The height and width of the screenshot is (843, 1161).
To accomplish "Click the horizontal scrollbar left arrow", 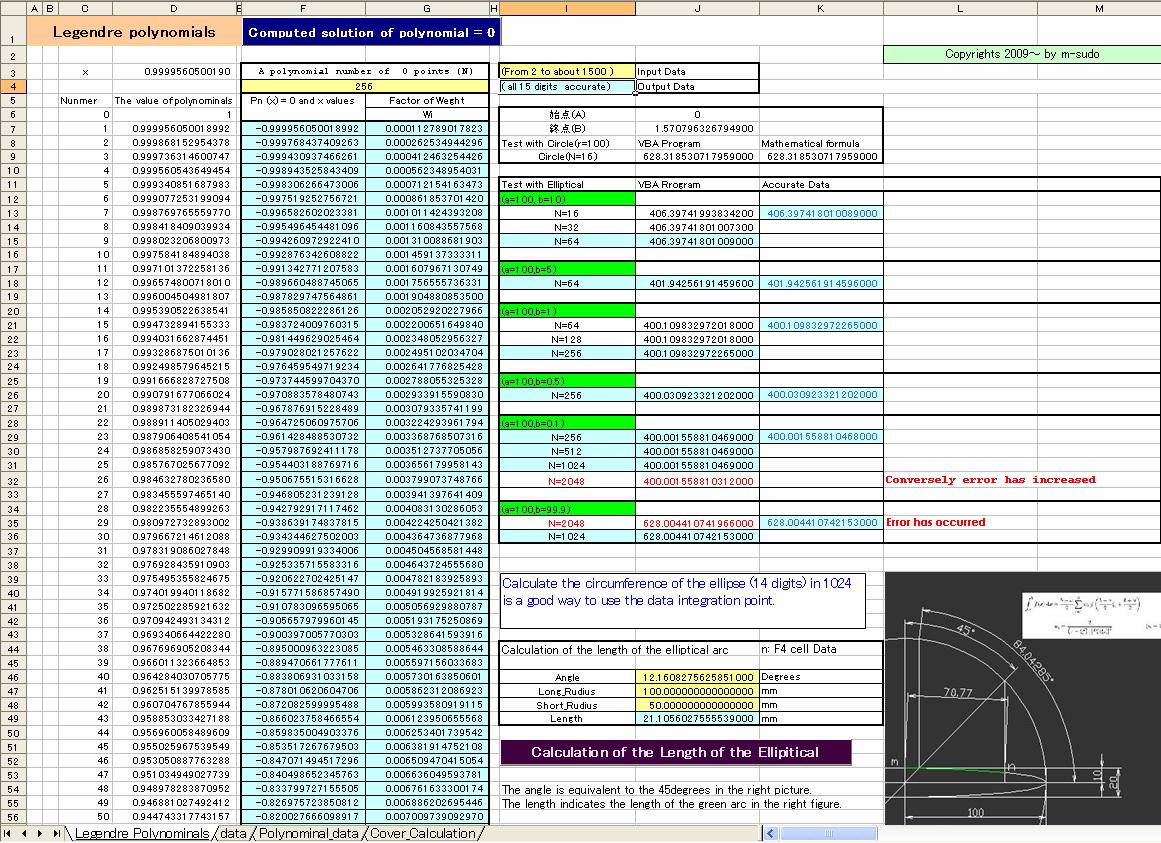I will pos(770,833).
